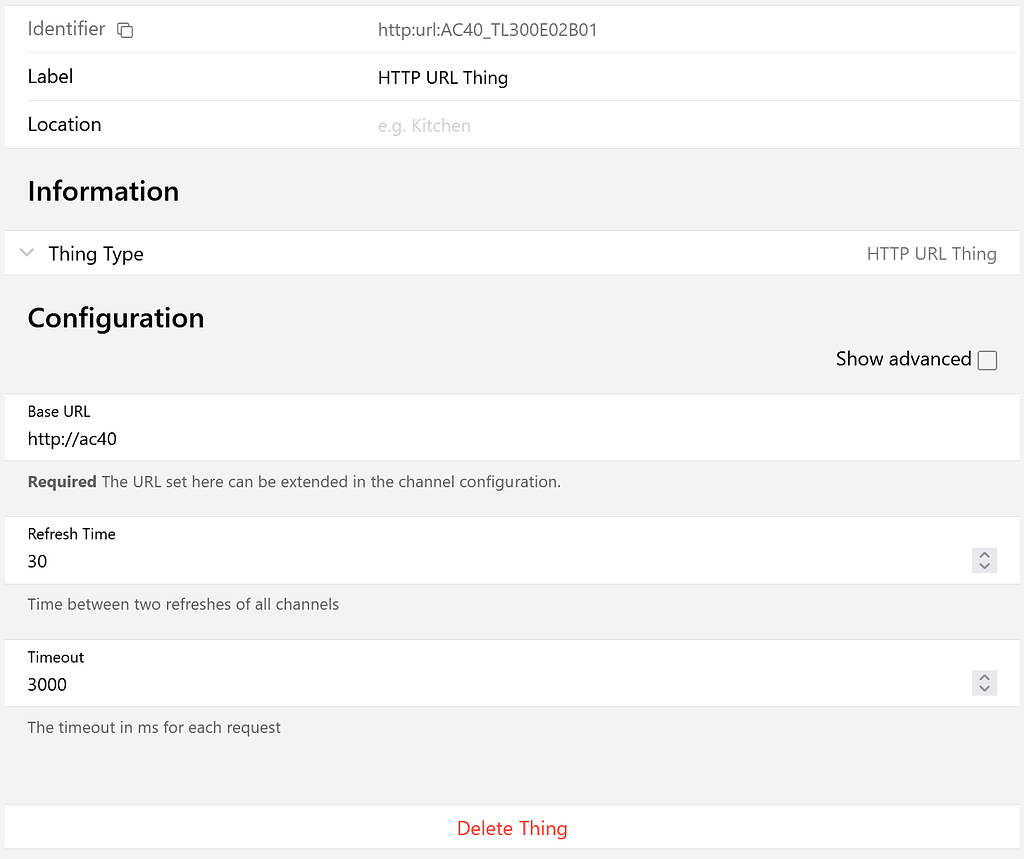Click the Refresh Time decrement arrow

pyautogui.click(x=984, y=566)
